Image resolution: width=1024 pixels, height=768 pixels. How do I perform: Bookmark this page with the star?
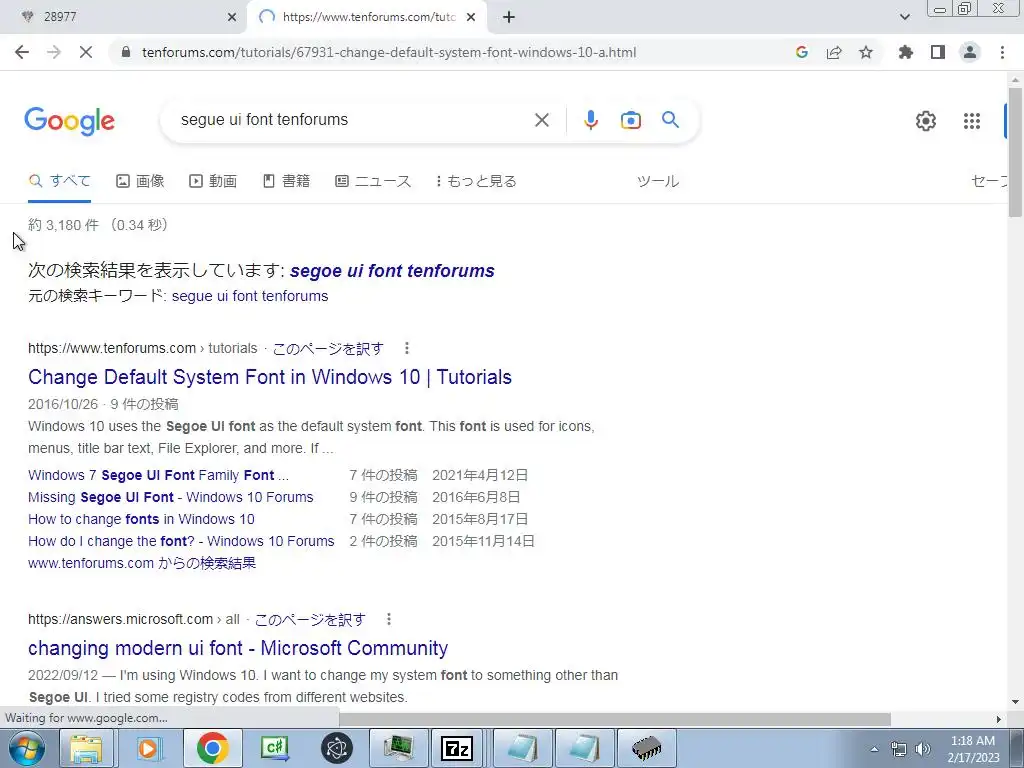[x=866, y=52]
